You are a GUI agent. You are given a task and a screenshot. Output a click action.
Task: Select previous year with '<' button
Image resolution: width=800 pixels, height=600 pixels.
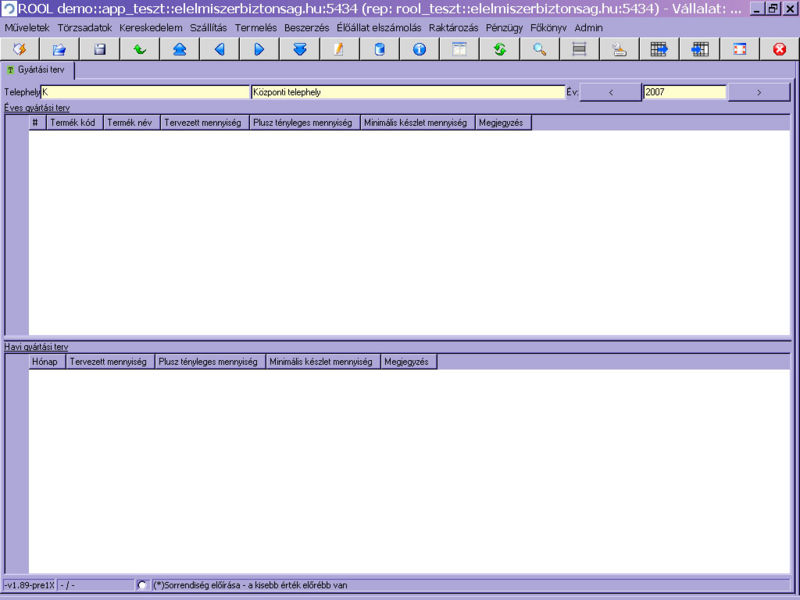pyautogui.click(x=610, y=92)
